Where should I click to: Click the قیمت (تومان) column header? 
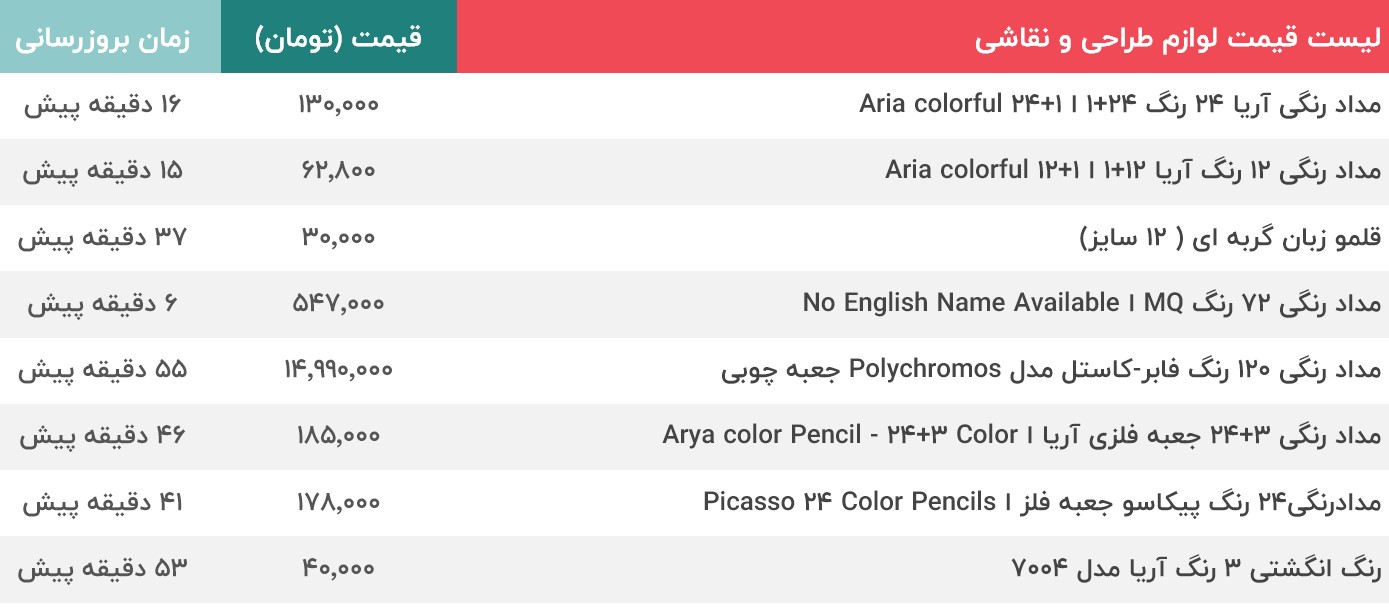coord(339,39)
